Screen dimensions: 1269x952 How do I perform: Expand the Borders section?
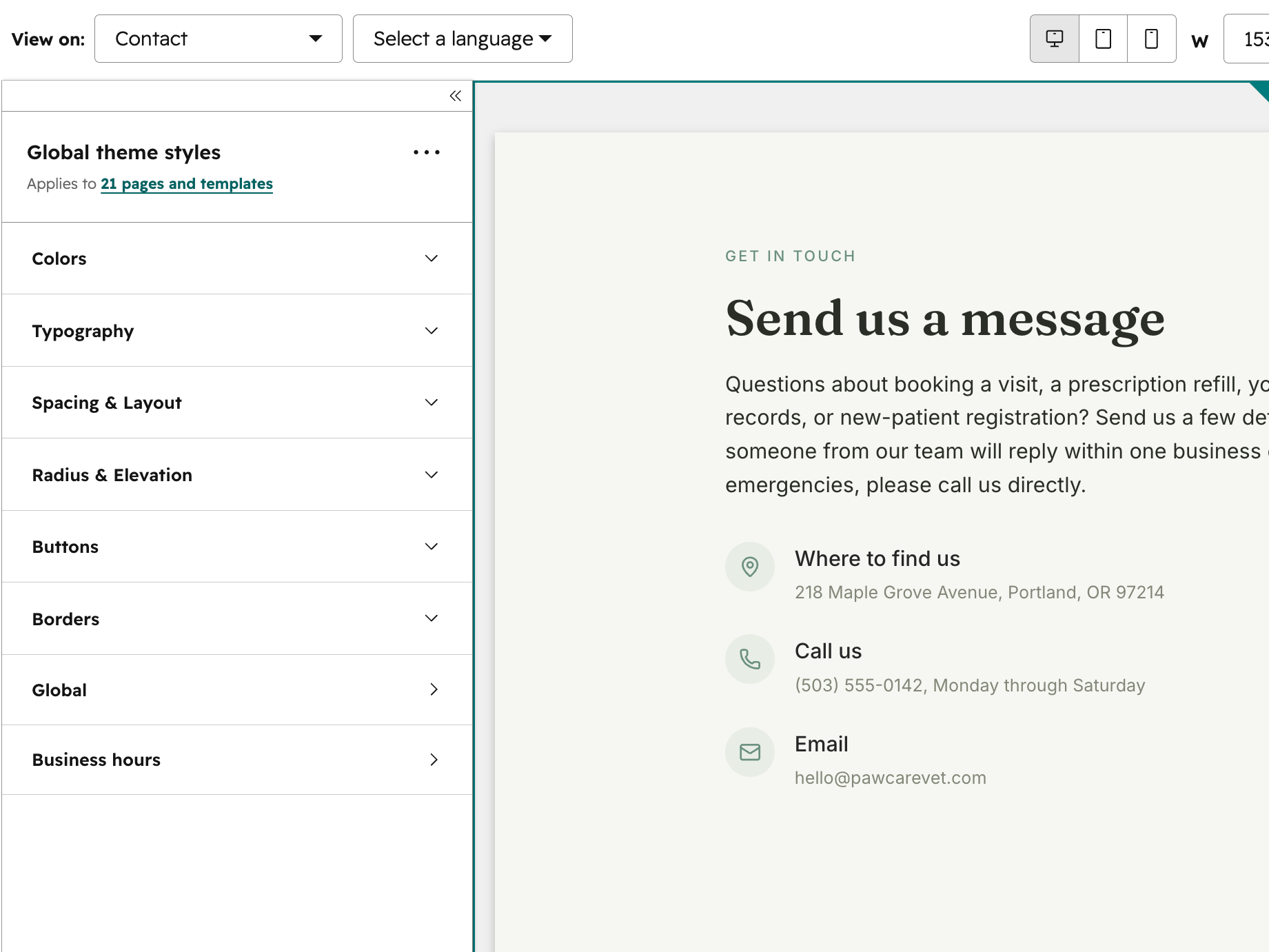(237, 619)
